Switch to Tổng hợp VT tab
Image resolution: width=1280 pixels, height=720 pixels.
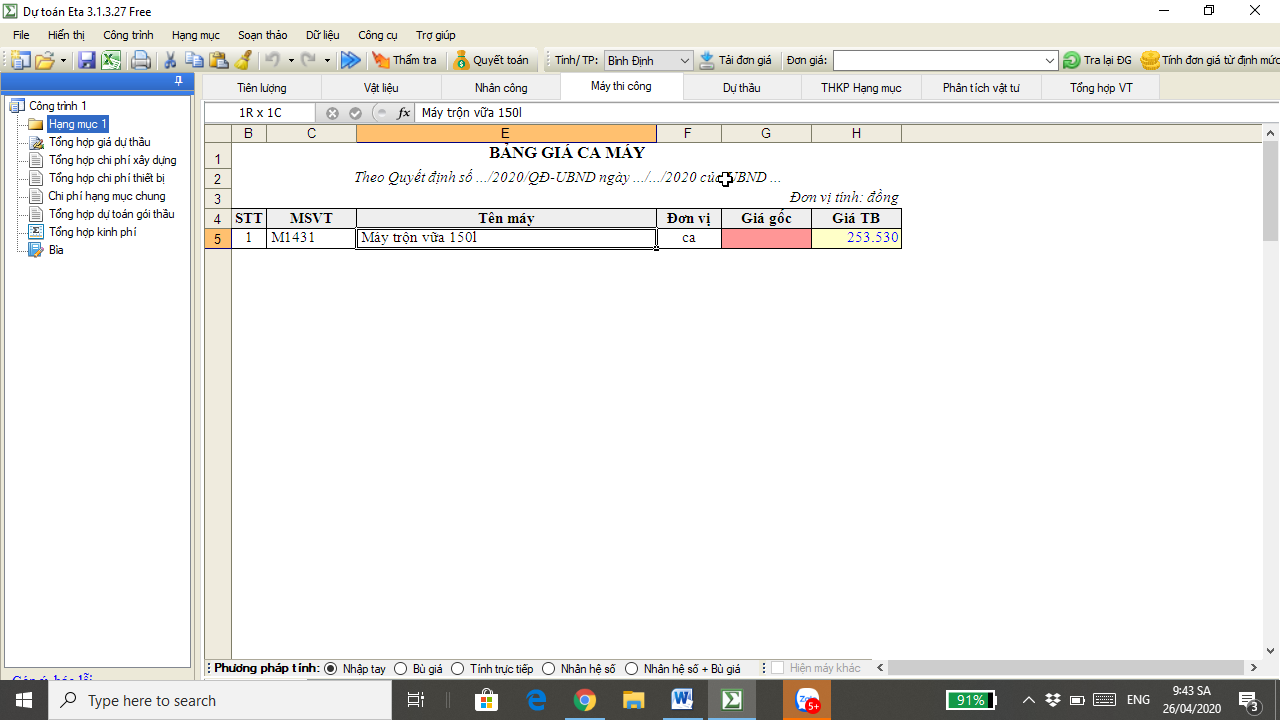click(x=1101, y=88)
